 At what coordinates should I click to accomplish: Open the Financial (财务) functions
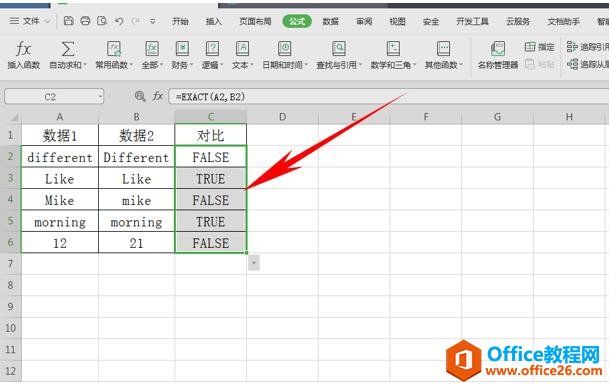pos(182,55)
